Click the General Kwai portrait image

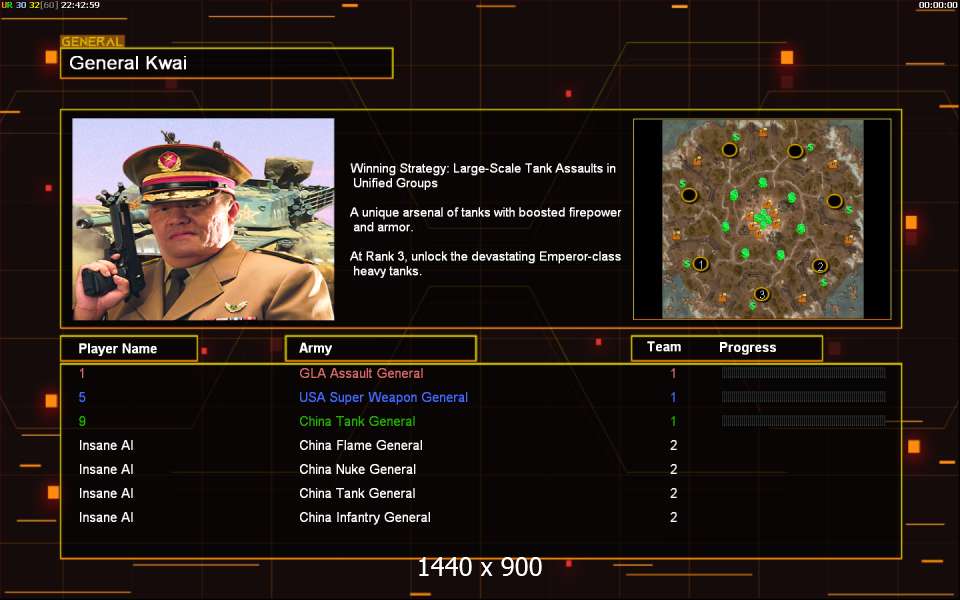[x=203, y=219]
